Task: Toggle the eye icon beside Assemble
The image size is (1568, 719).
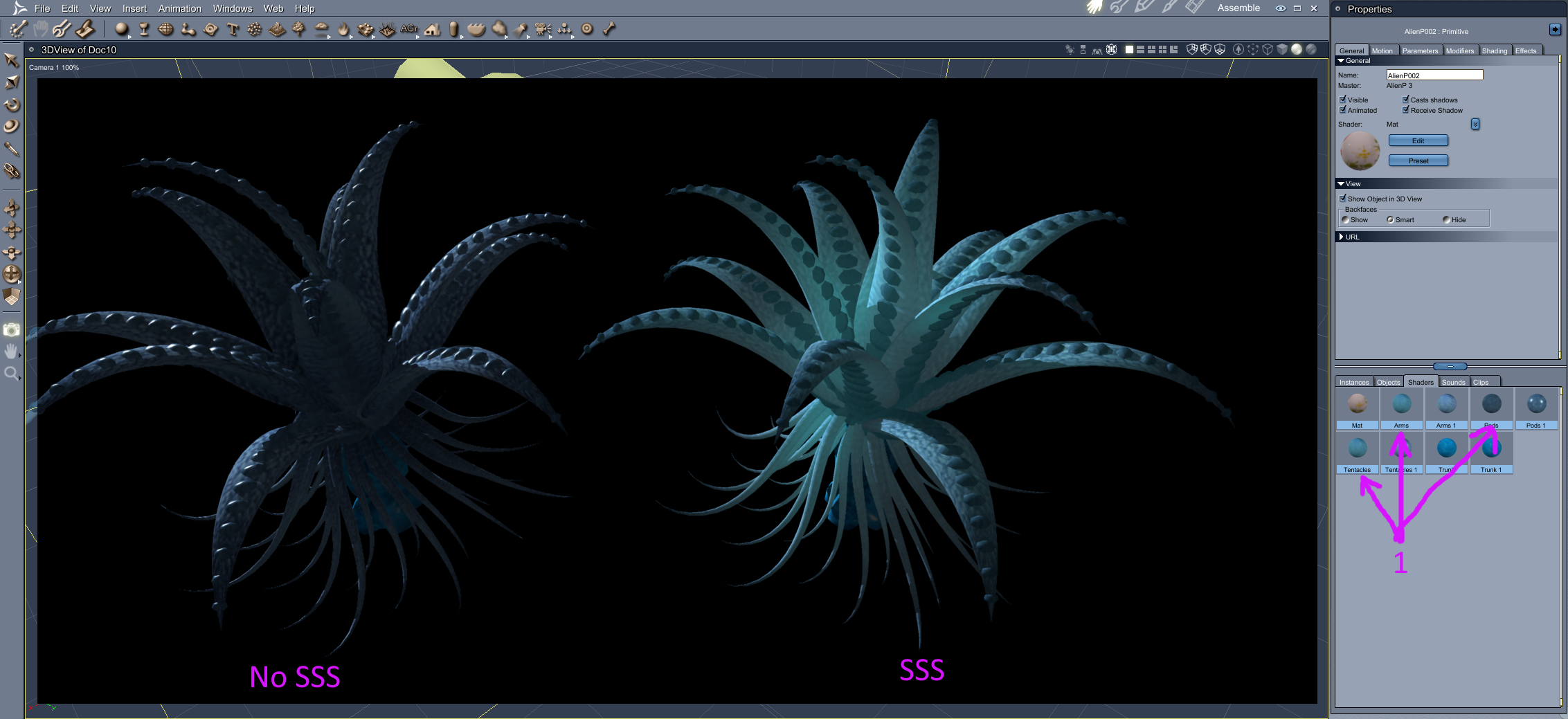Action: point(1281,8)
